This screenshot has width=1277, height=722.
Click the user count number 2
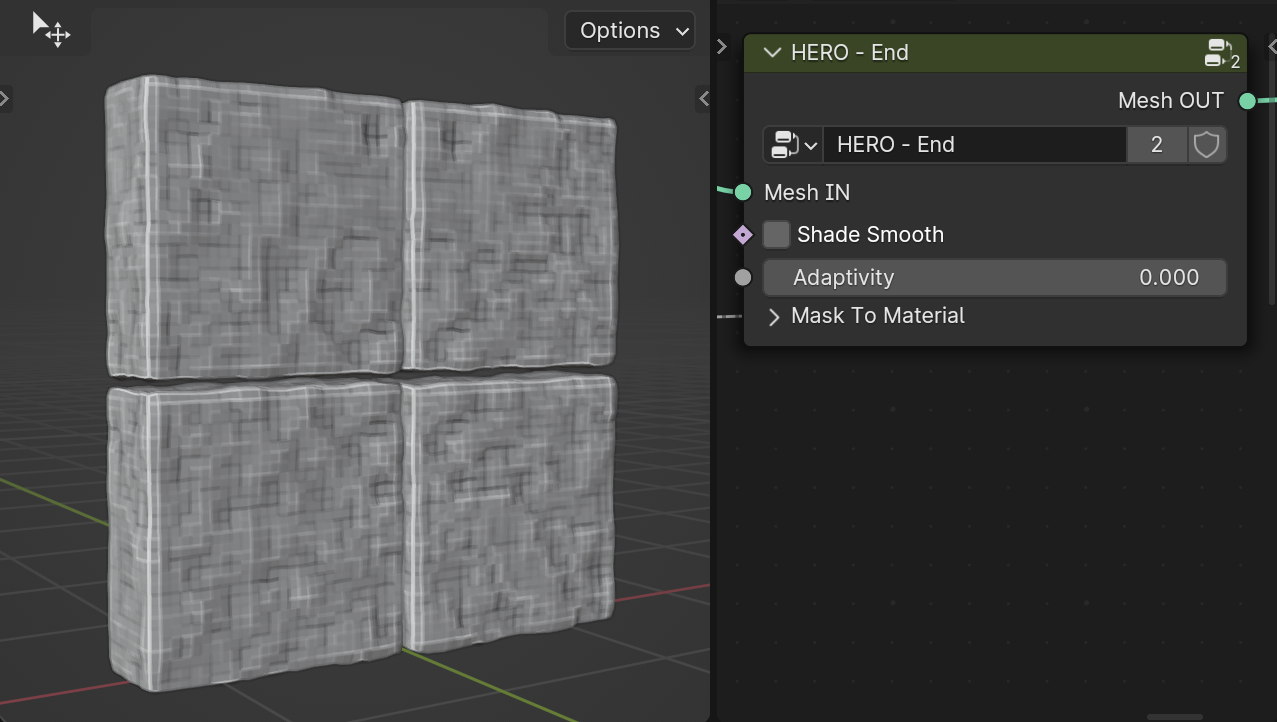click(x=1157, y=145)
